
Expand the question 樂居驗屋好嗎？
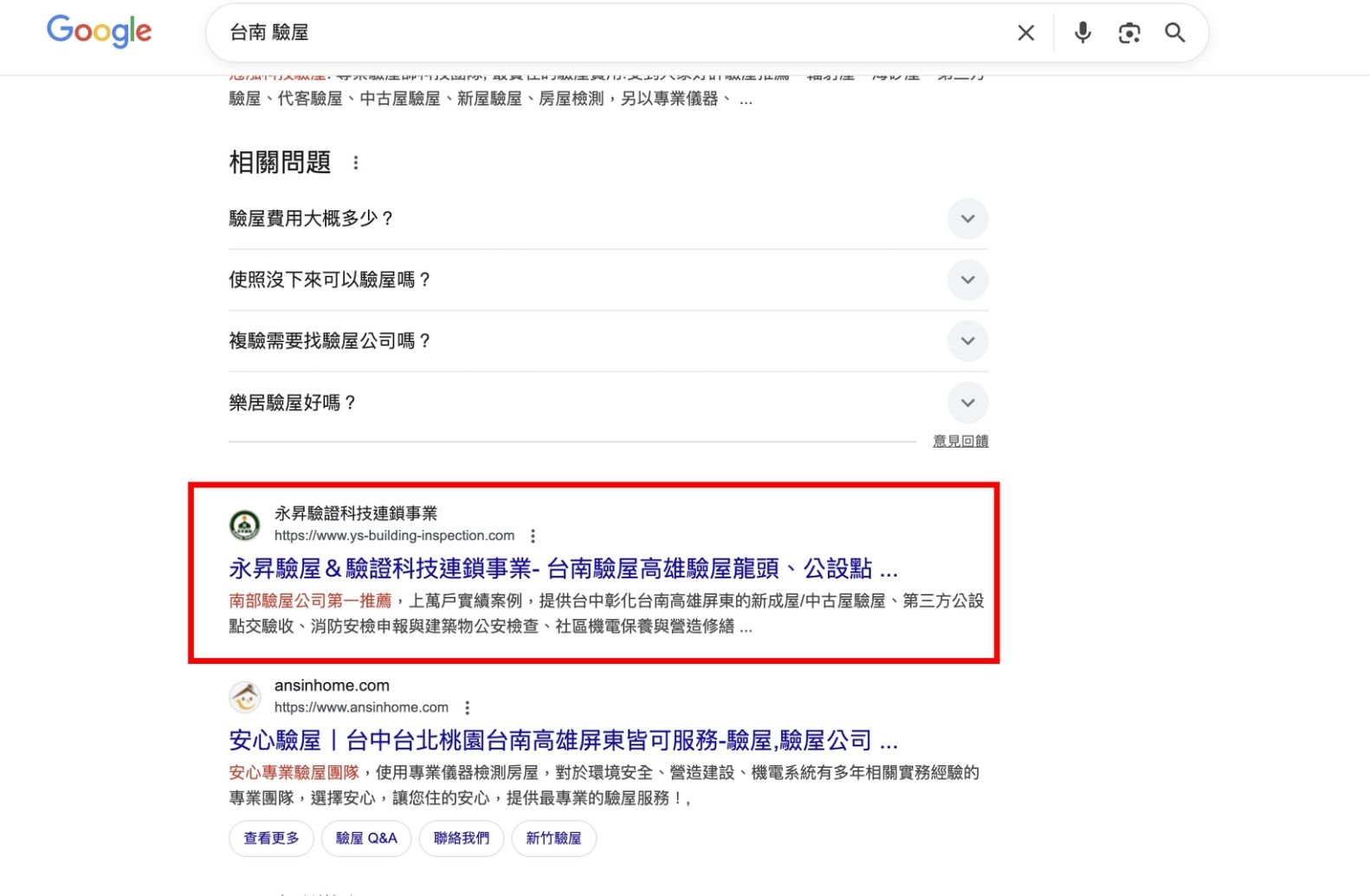tap(608, 403)
